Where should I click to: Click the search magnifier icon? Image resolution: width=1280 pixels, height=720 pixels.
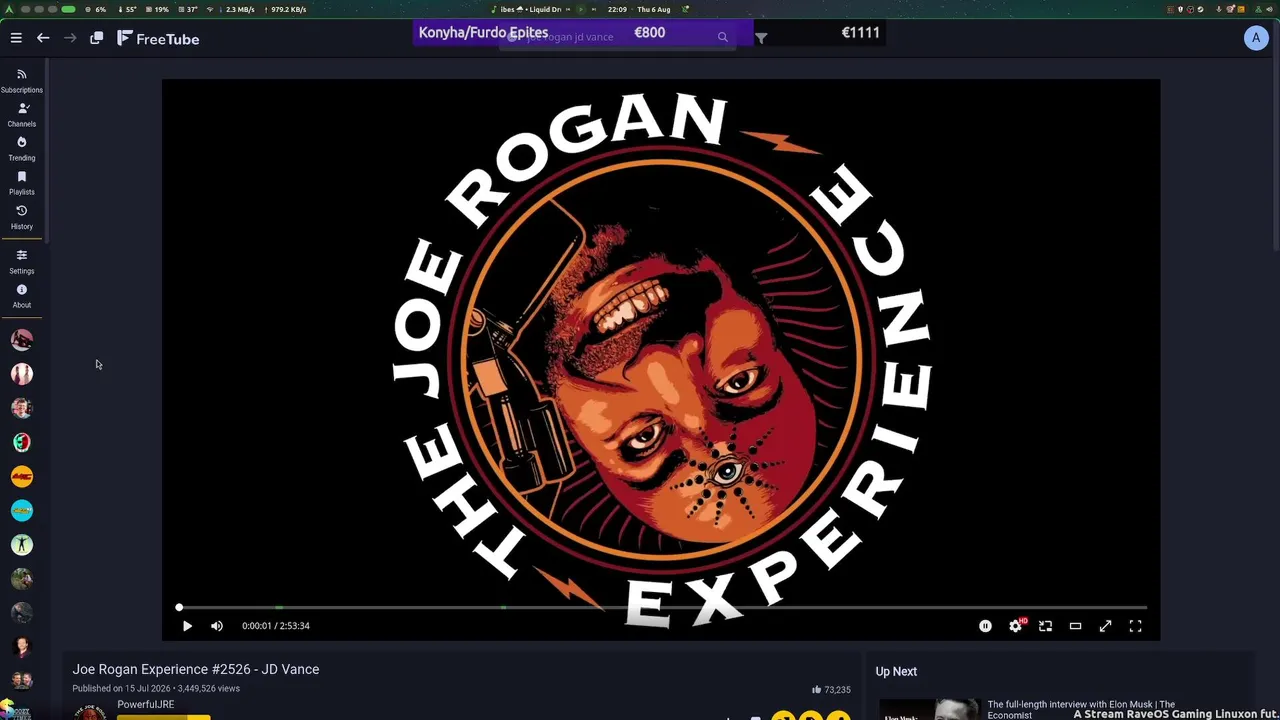[723, 37]
